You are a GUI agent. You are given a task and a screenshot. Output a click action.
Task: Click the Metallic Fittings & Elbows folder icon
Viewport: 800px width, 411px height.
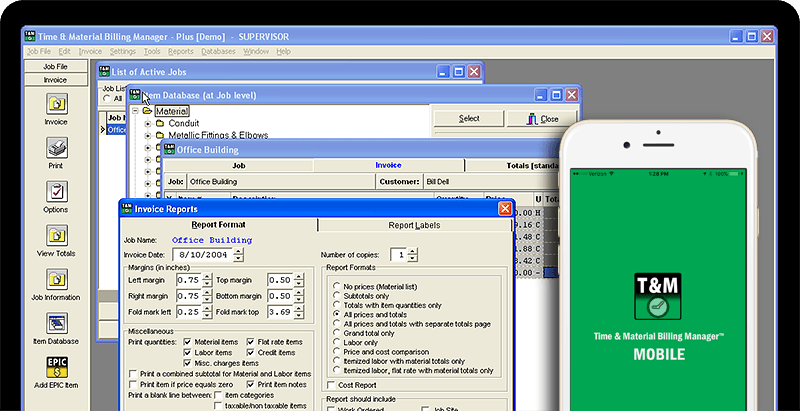pos(160,136)
